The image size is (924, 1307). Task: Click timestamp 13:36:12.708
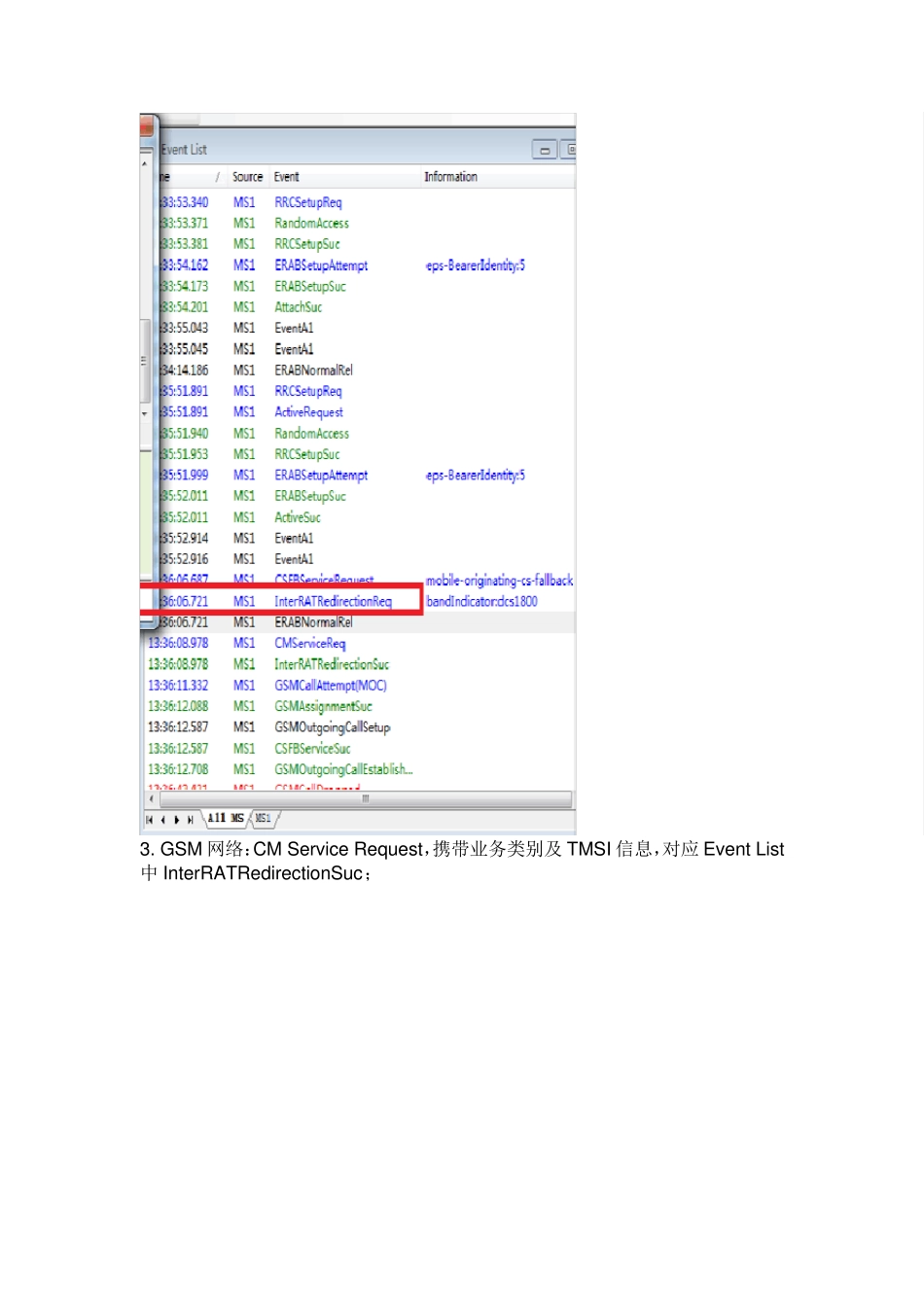tap(178, 770)
